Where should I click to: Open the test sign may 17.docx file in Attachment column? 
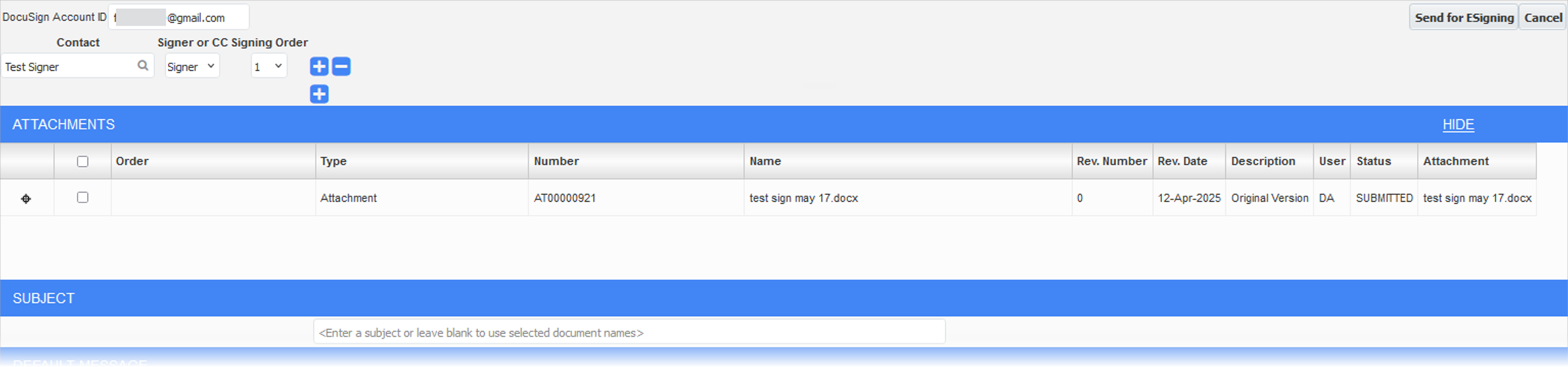1477,198
